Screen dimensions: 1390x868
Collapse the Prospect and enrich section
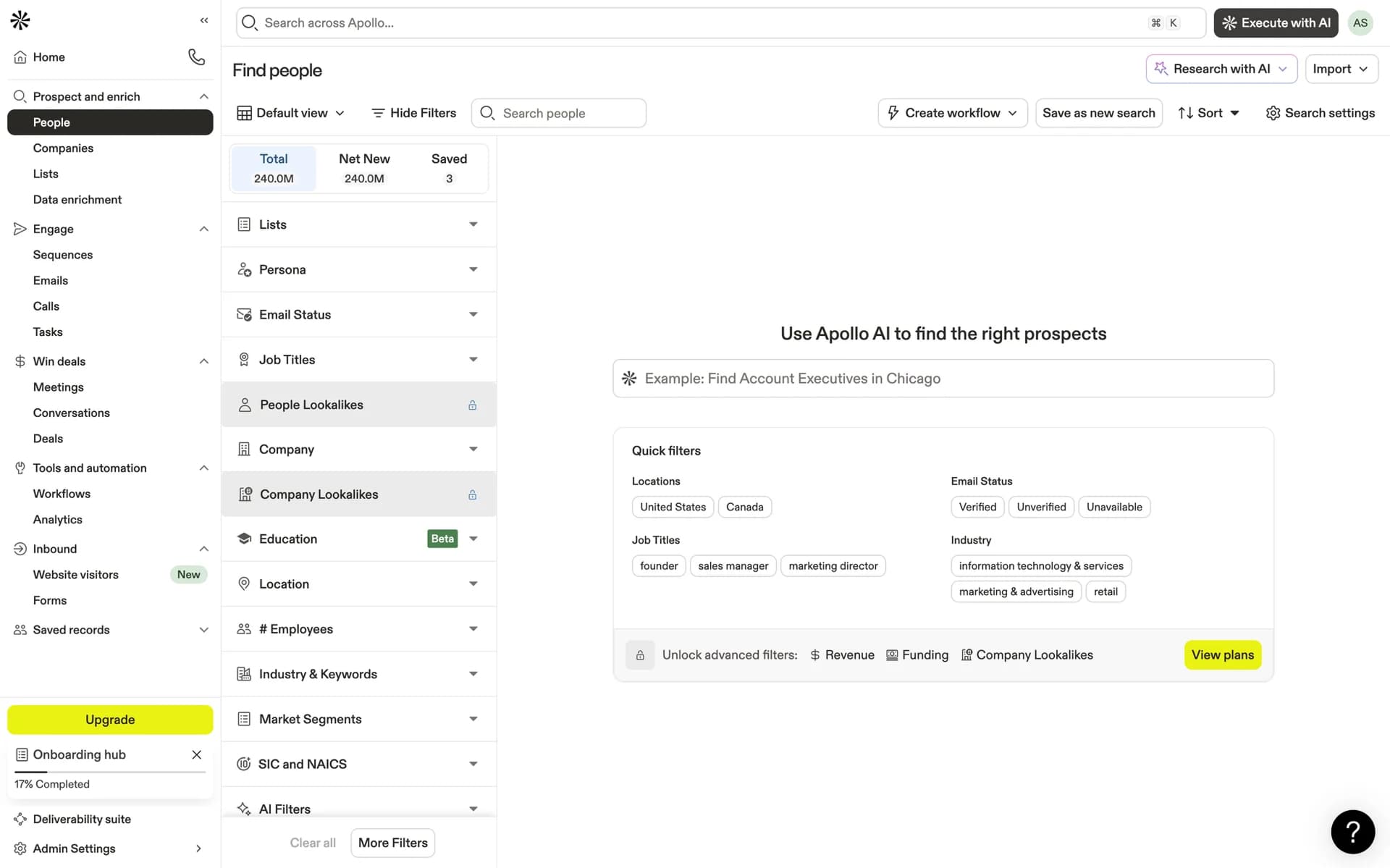[204, 96]
